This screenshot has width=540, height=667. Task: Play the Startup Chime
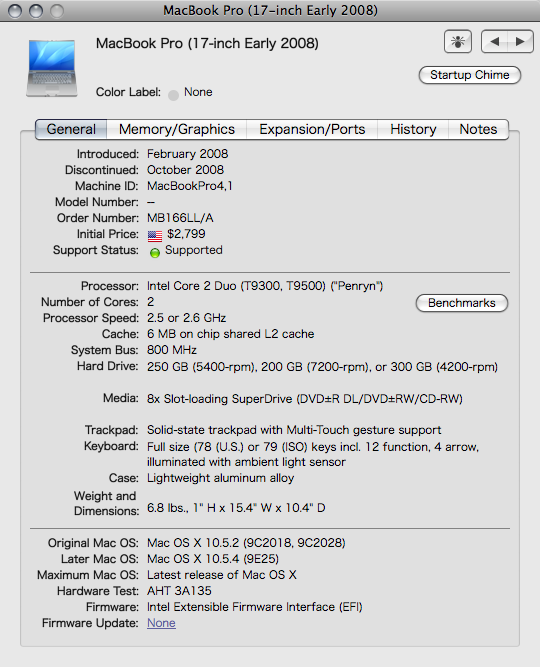click(x=470, y=75)
